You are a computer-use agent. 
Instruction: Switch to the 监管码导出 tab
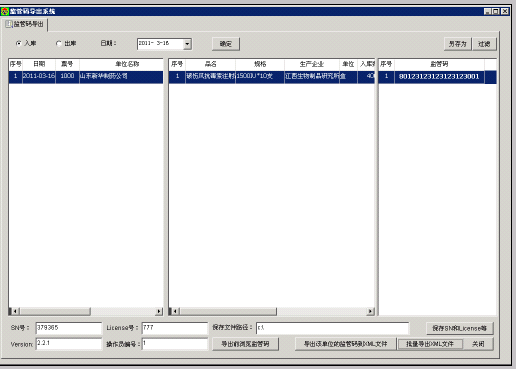tap(25, 24)
